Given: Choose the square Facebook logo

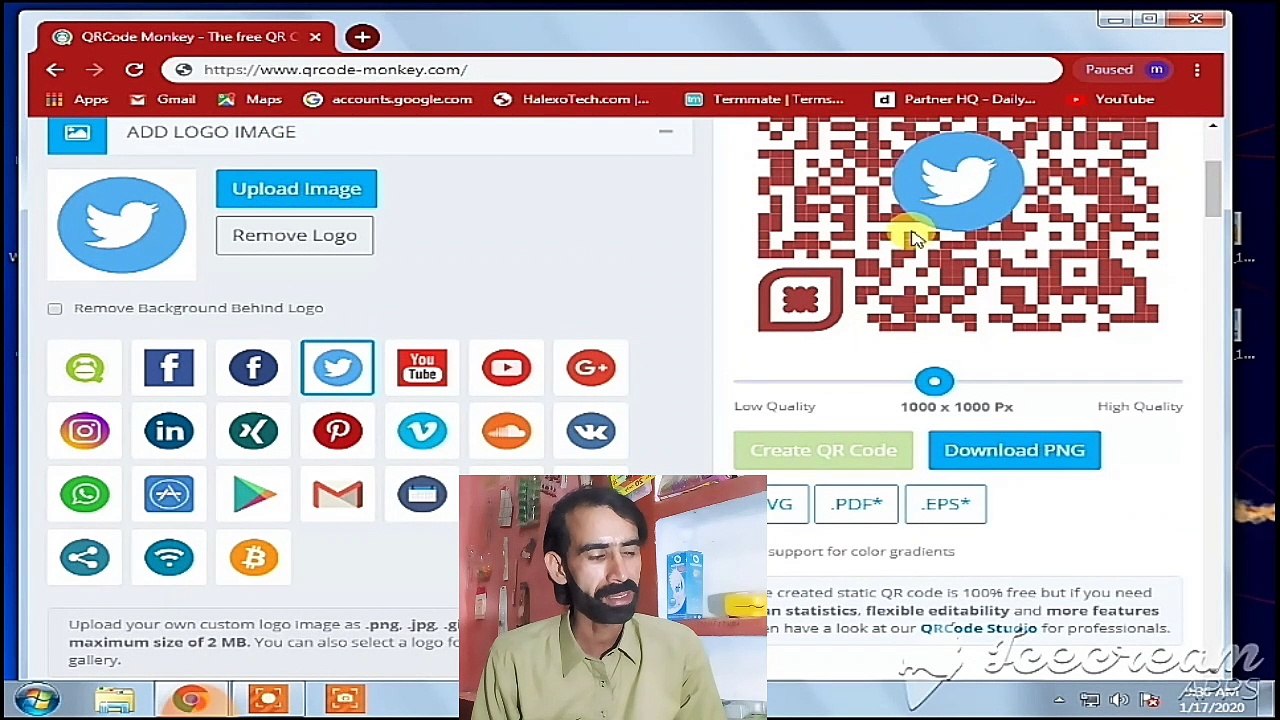Looking at the screenshot, I should point(169,368).
